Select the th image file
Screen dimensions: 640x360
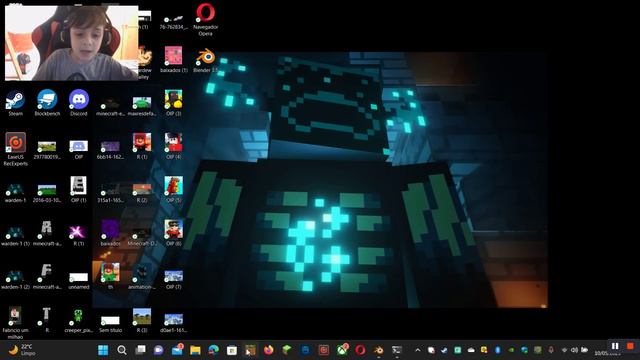coord(110,276)
